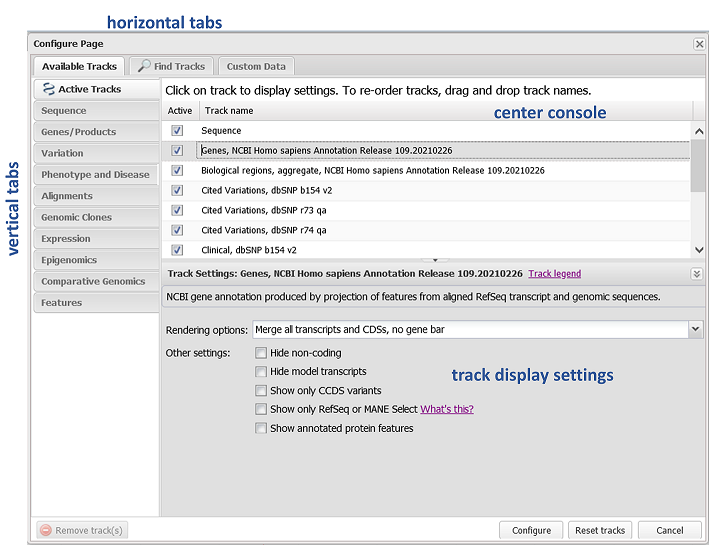Switch to Custom Data tab

coord(256,66)
